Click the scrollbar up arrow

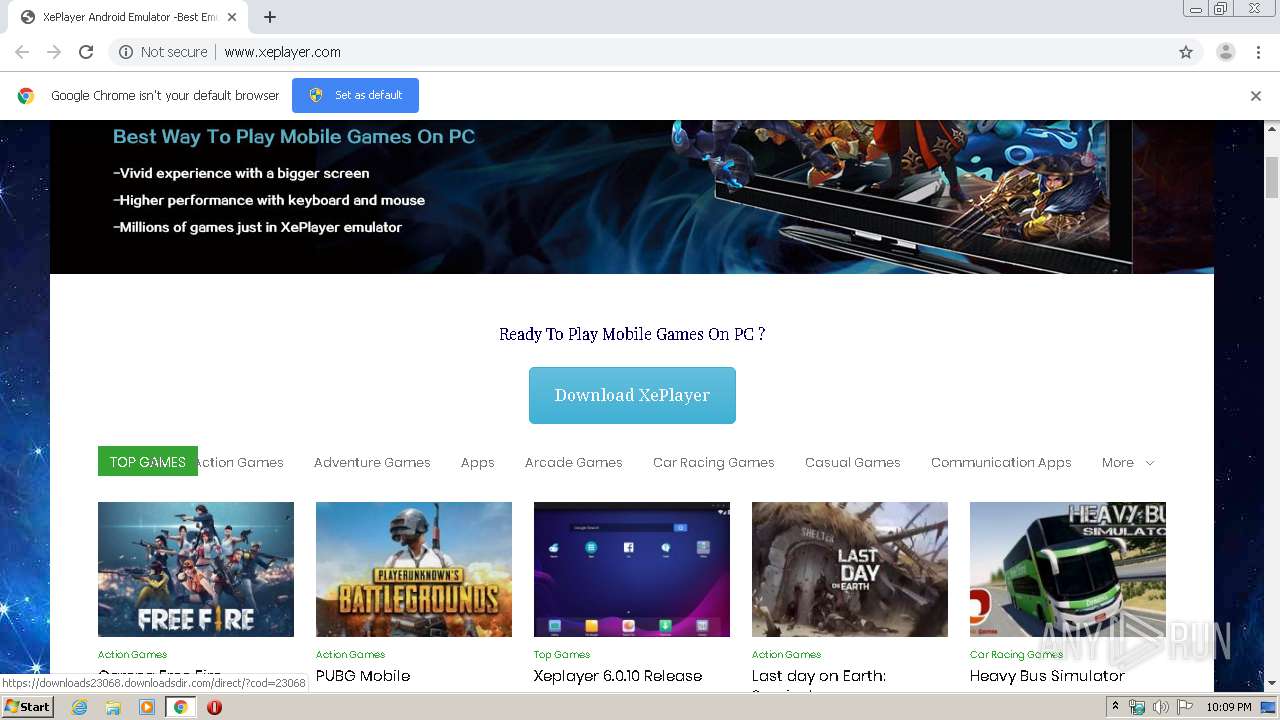pos(1272,129)
